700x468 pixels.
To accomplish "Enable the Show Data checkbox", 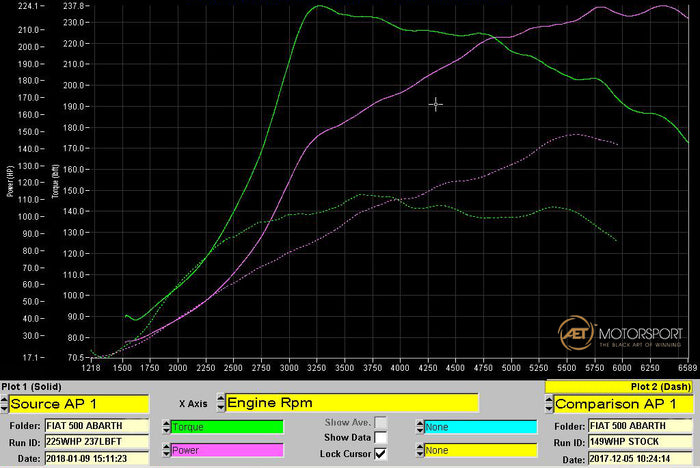I will coord(380,438).
